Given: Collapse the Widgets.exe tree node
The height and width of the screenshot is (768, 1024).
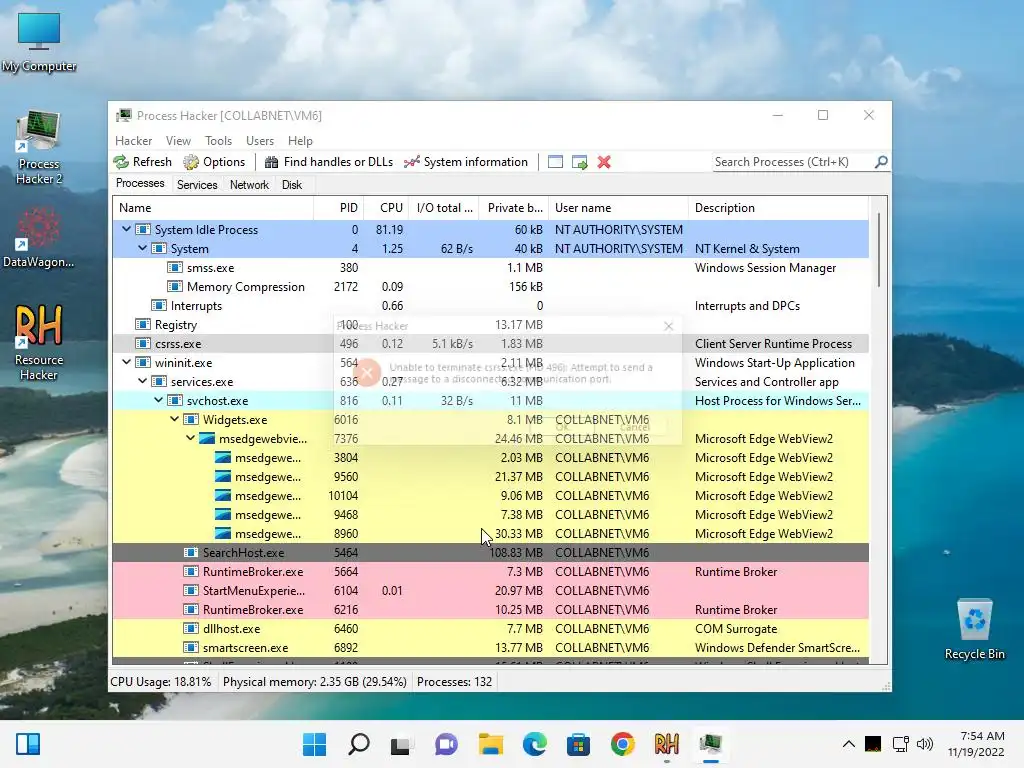Looking at the screenshot, I should pyautogui.click(x=174, y=419).
